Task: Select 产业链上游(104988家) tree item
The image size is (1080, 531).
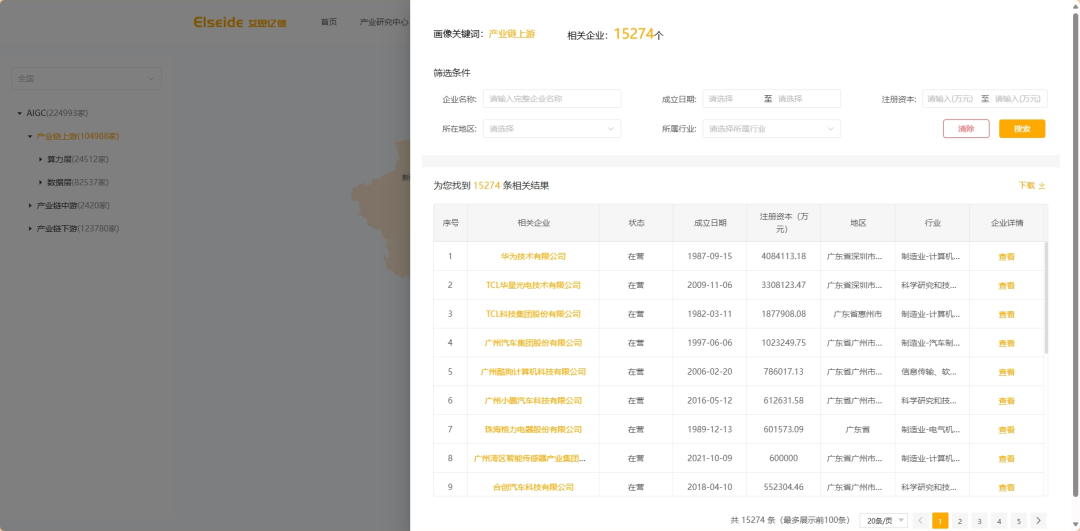Action: click(x=78, y=136)
